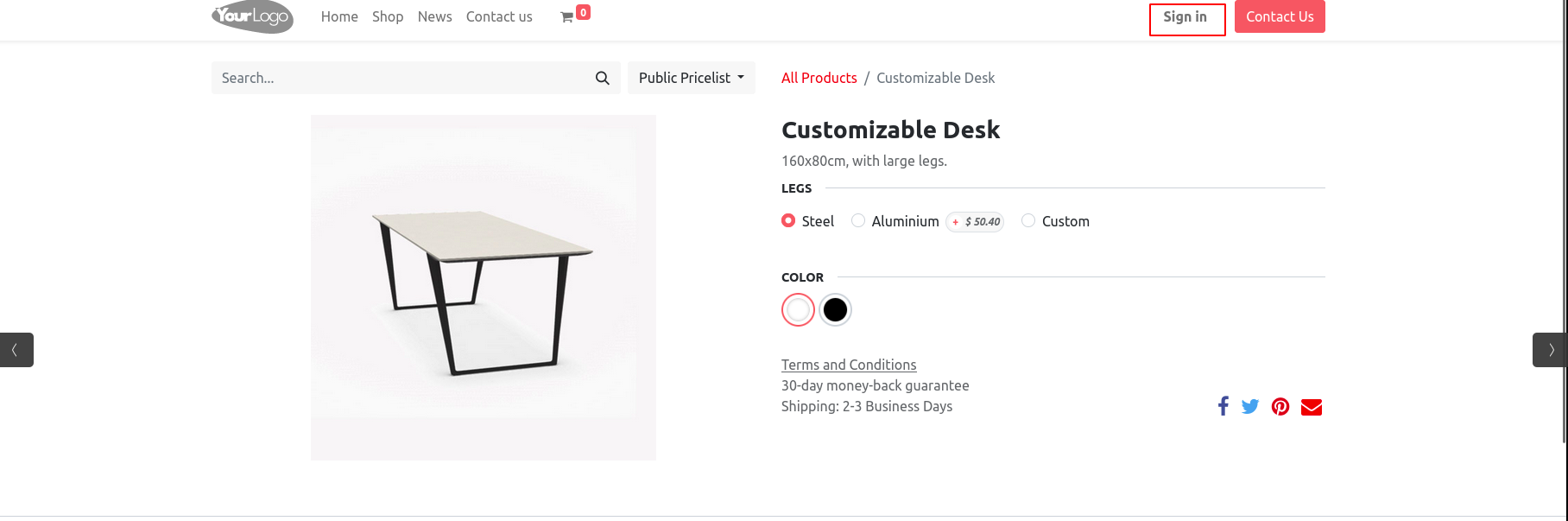This screenshot has width=1568, height=521.
Task: Open the Public Pricelist dropdown
Action: [x=691, y=78]
